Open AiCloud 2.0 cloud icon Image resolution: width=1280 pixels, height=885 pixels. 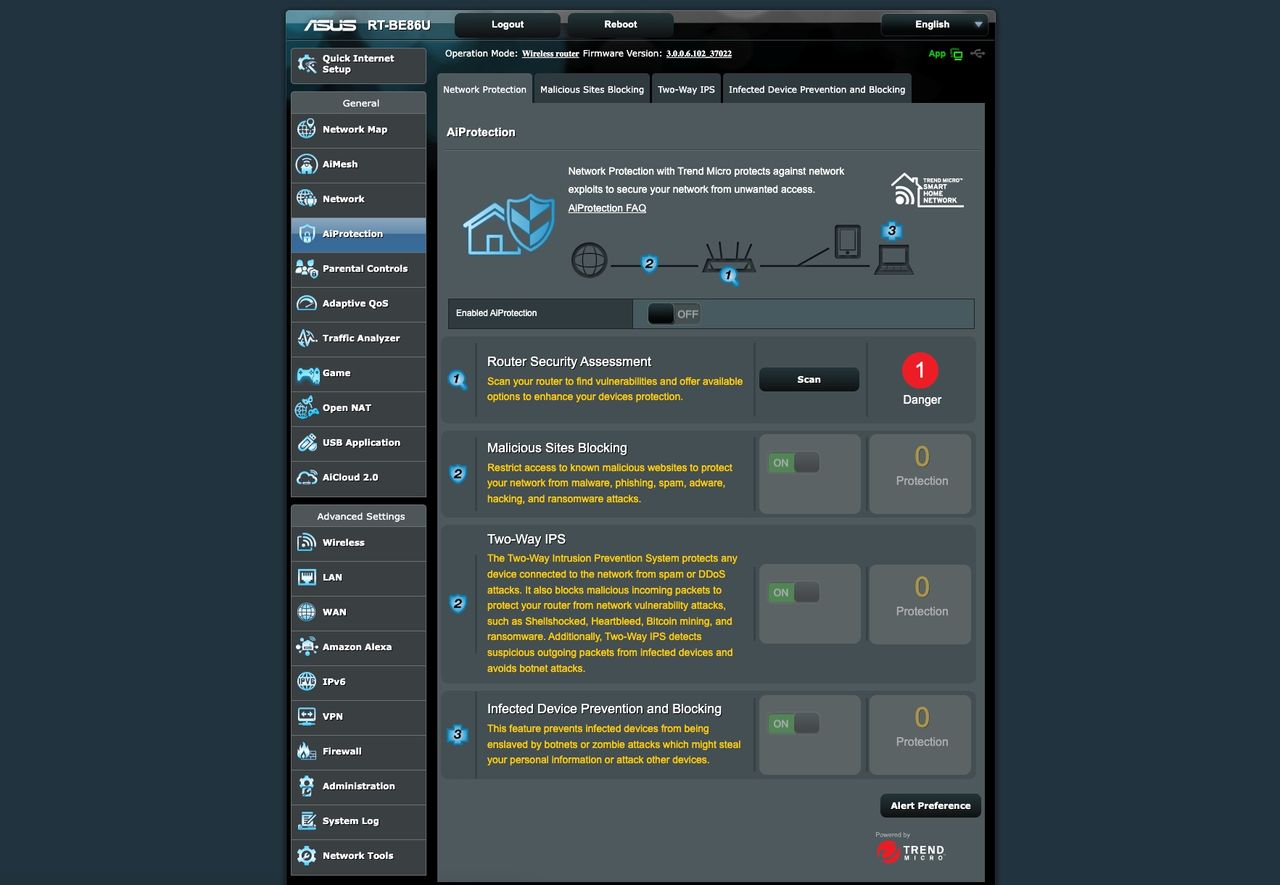pyautogui.click(x=307, y=477)
